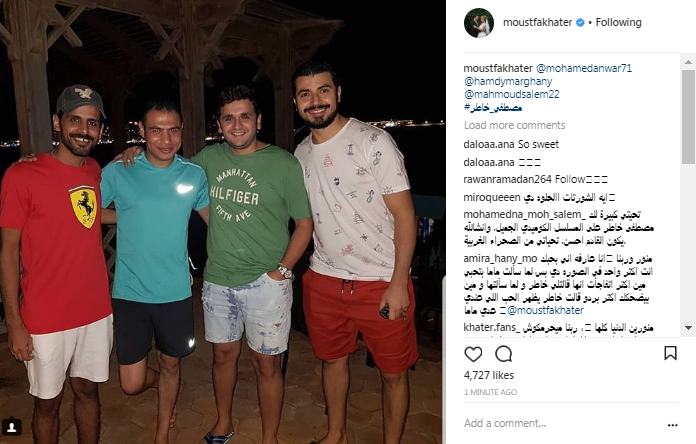Click scrollbar up arrow in comments
Viewport: 696px width, 444px height.
point(688,62)
